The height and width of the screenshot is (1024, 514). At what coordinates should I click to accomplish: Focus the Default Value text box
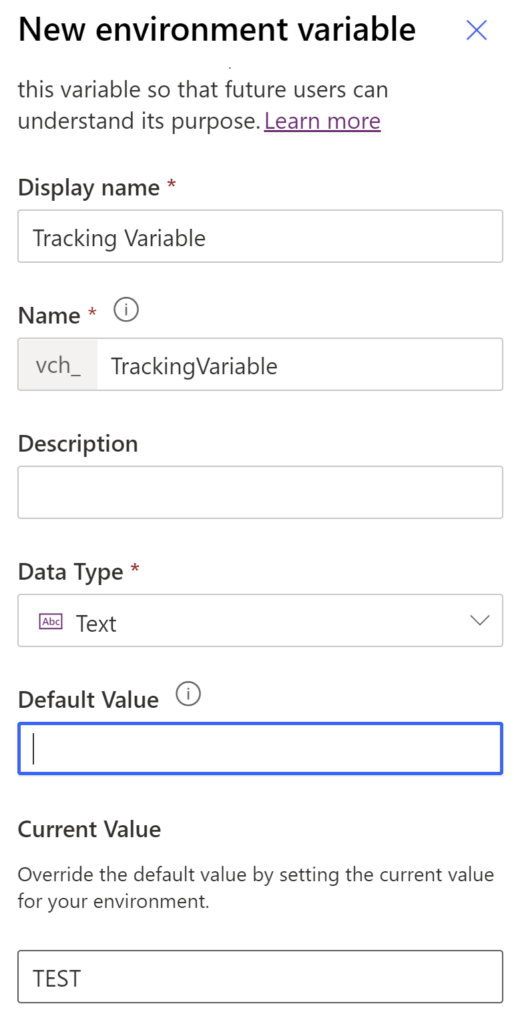coord(260,748)
